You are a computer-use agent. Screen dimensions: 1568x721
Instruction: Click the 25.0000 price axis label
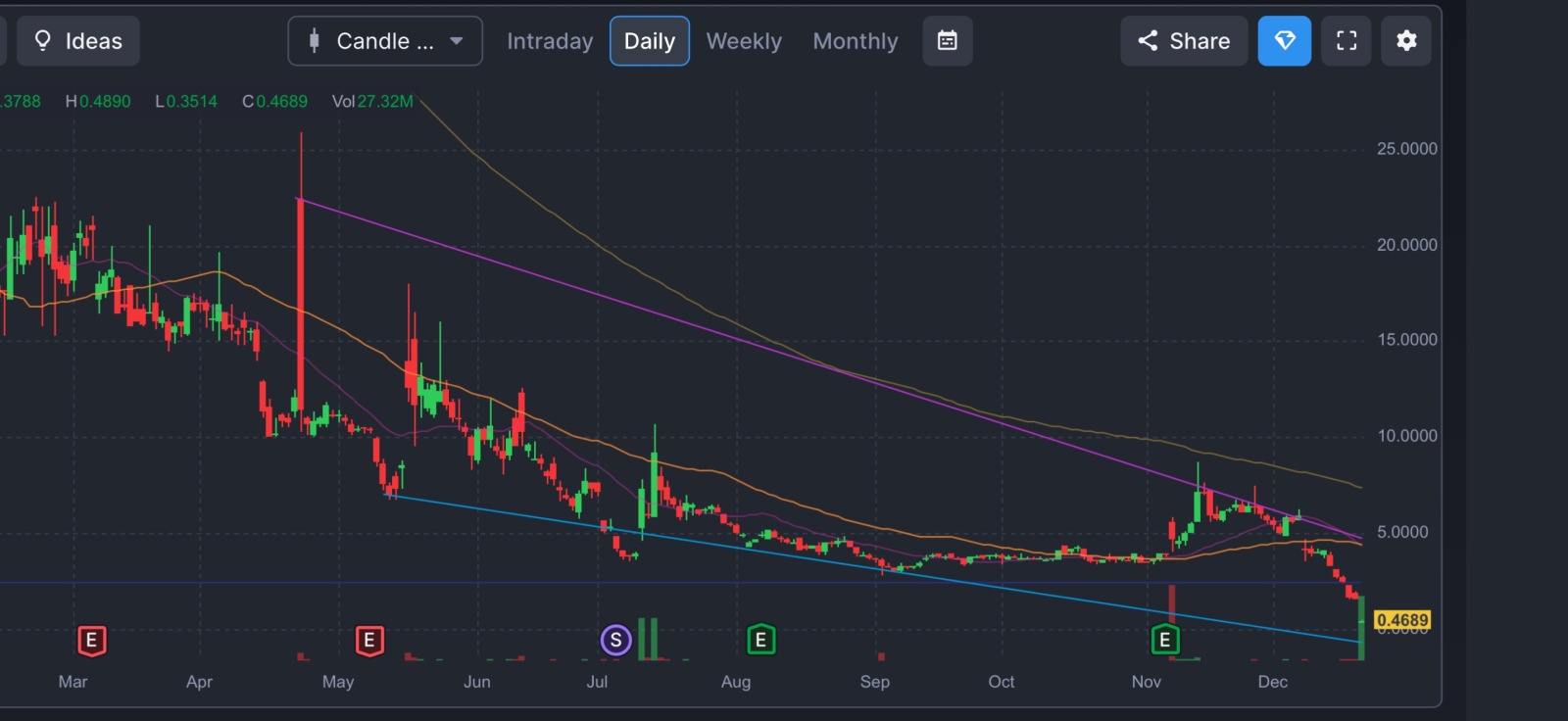(1406, 149)
